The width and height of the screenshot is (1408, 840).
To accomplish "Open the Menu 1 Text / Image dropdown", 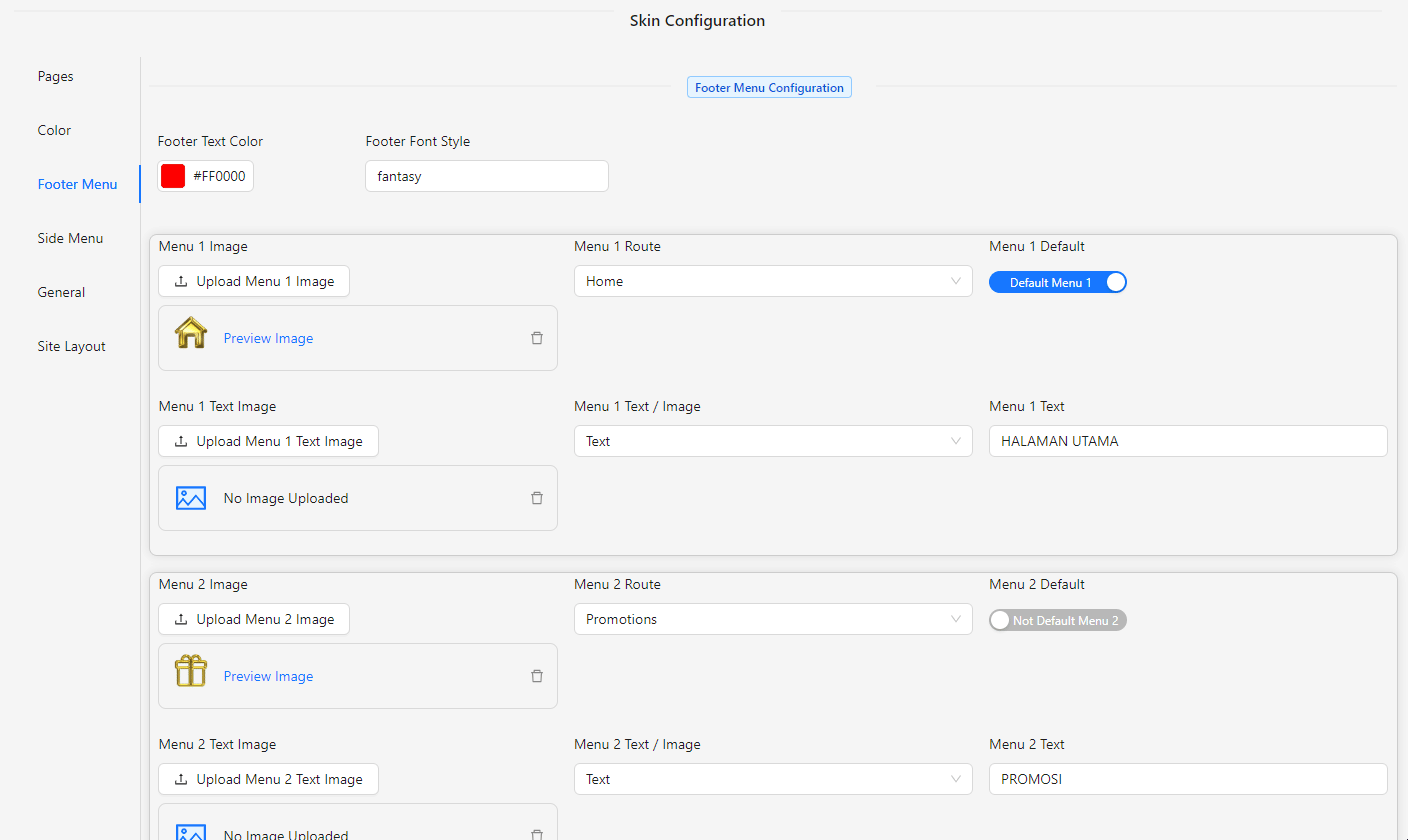I will pyautogui.click(x=772, y=441).
